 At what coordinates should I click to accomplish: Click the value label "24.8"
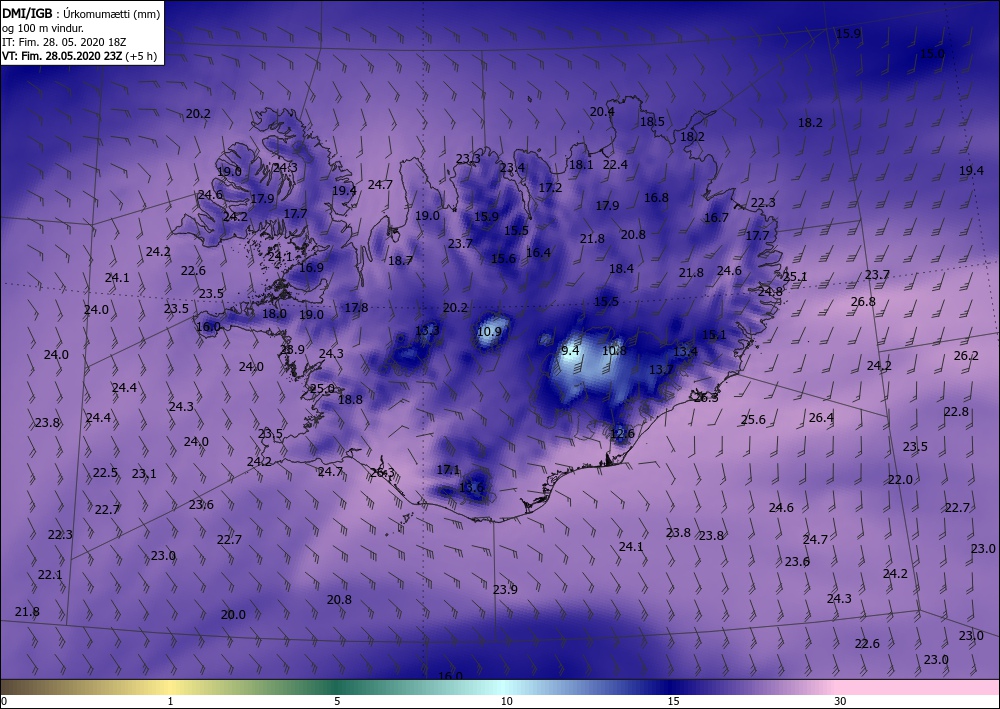770,292
